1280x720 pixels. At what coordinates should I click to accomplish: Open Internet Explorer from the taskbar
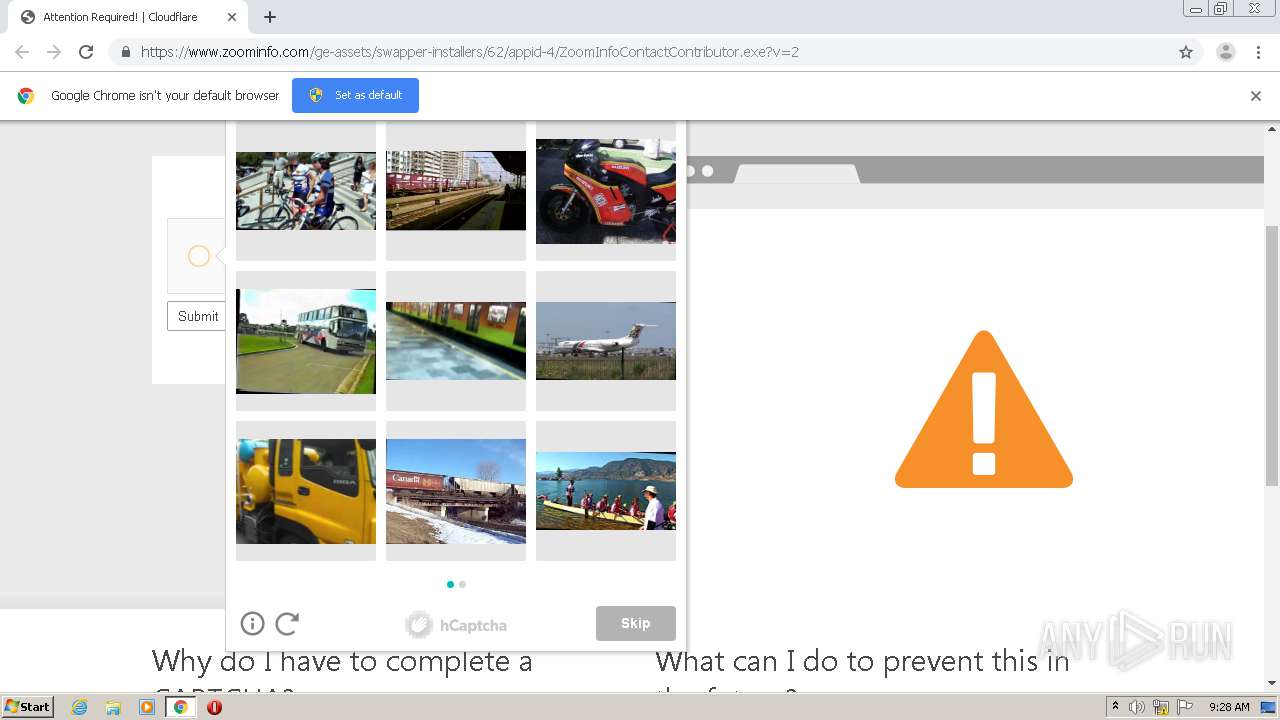(80, 707)
